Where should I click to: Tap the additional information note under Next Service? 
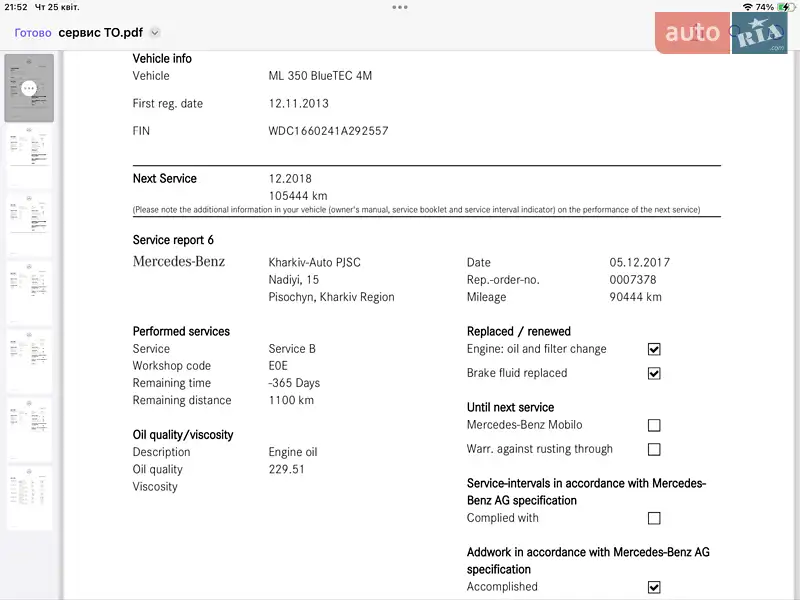[x=416, y=210]
